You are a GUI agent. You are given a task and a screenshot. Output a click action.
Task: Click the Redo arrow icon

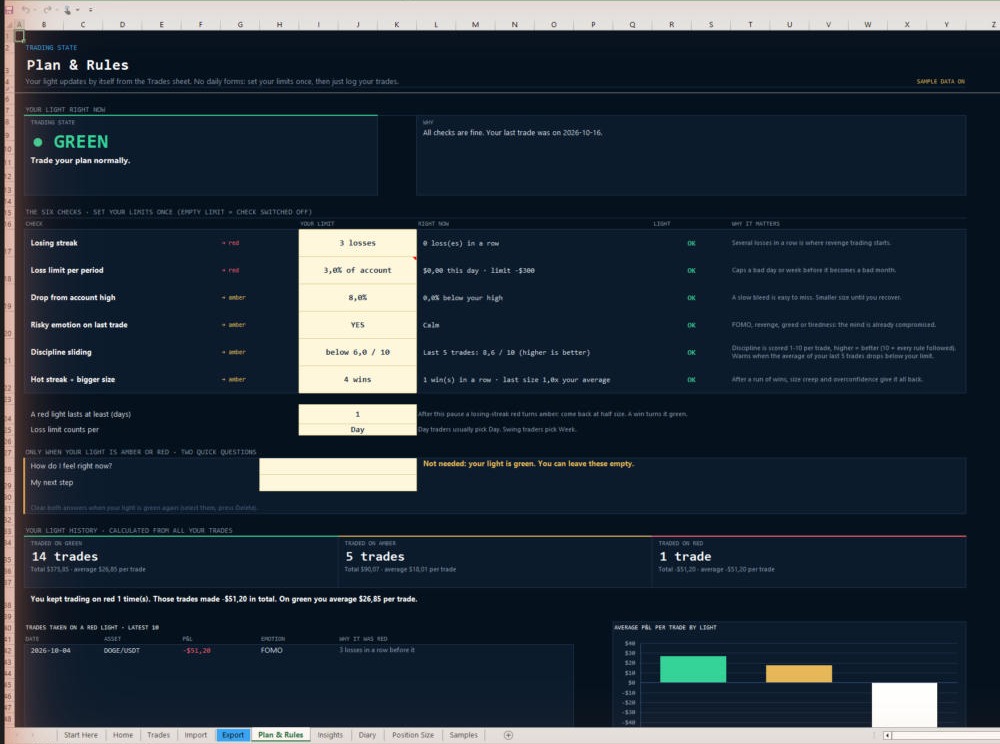[x=47, y=10]
